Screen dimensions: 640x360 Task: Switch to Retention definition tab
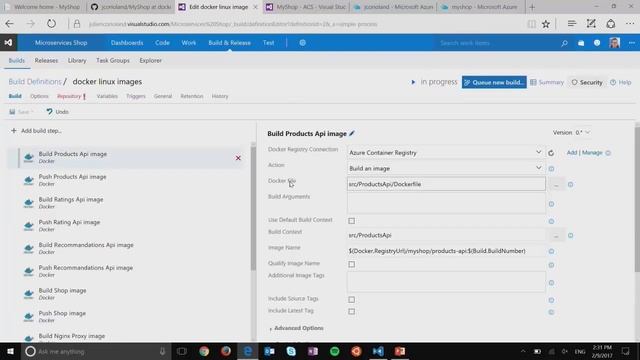(x=192, y=96)
